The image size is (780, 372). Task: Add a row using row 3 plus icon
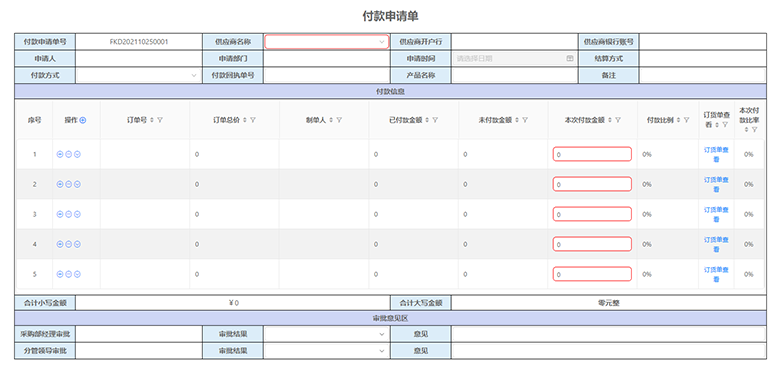(x=60, y=214)
